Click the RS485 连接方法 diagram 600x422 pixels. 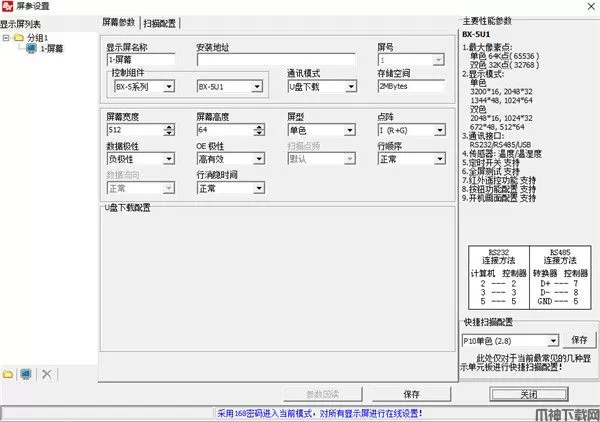click(x=560, y=277)
